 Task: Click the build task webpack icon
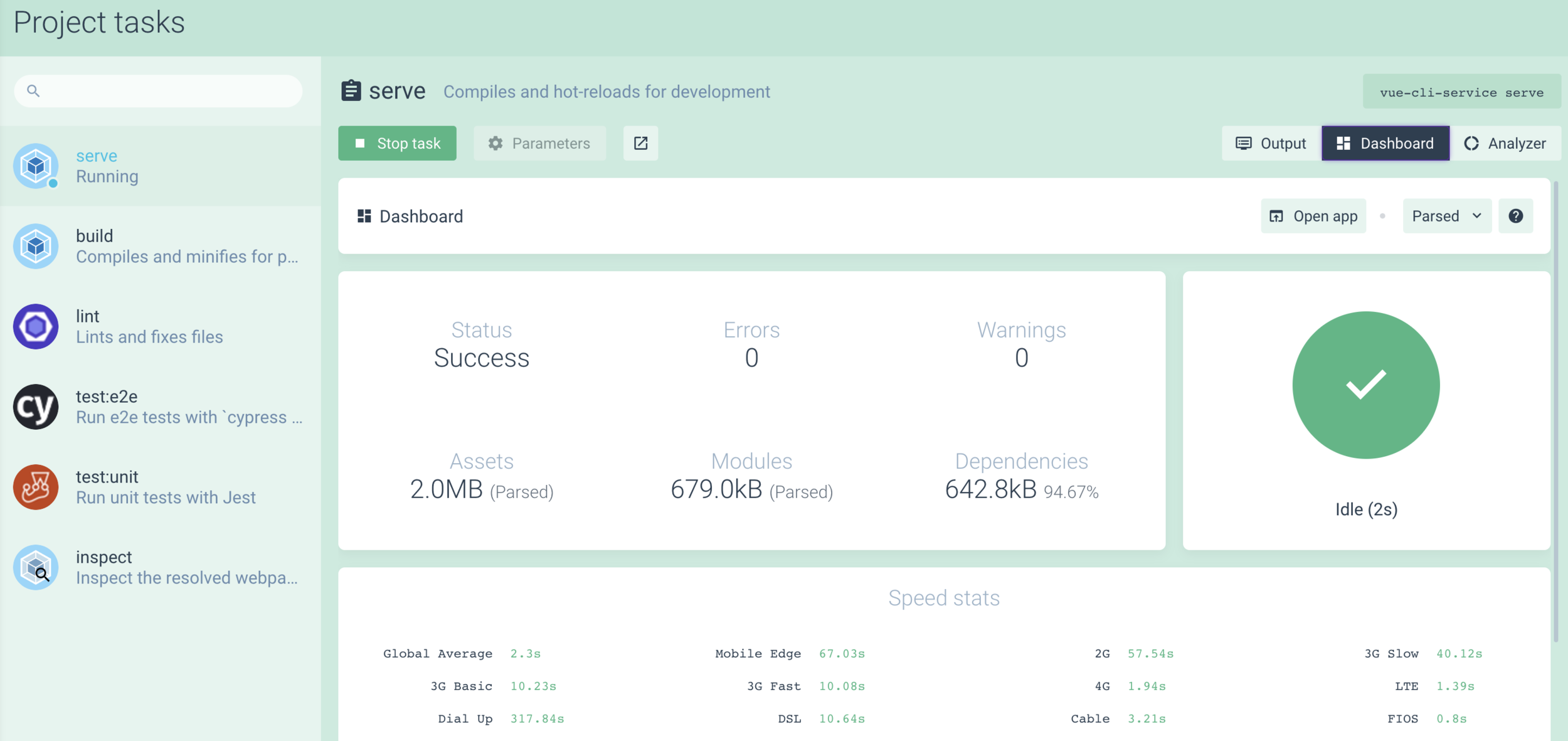[36, 246]
